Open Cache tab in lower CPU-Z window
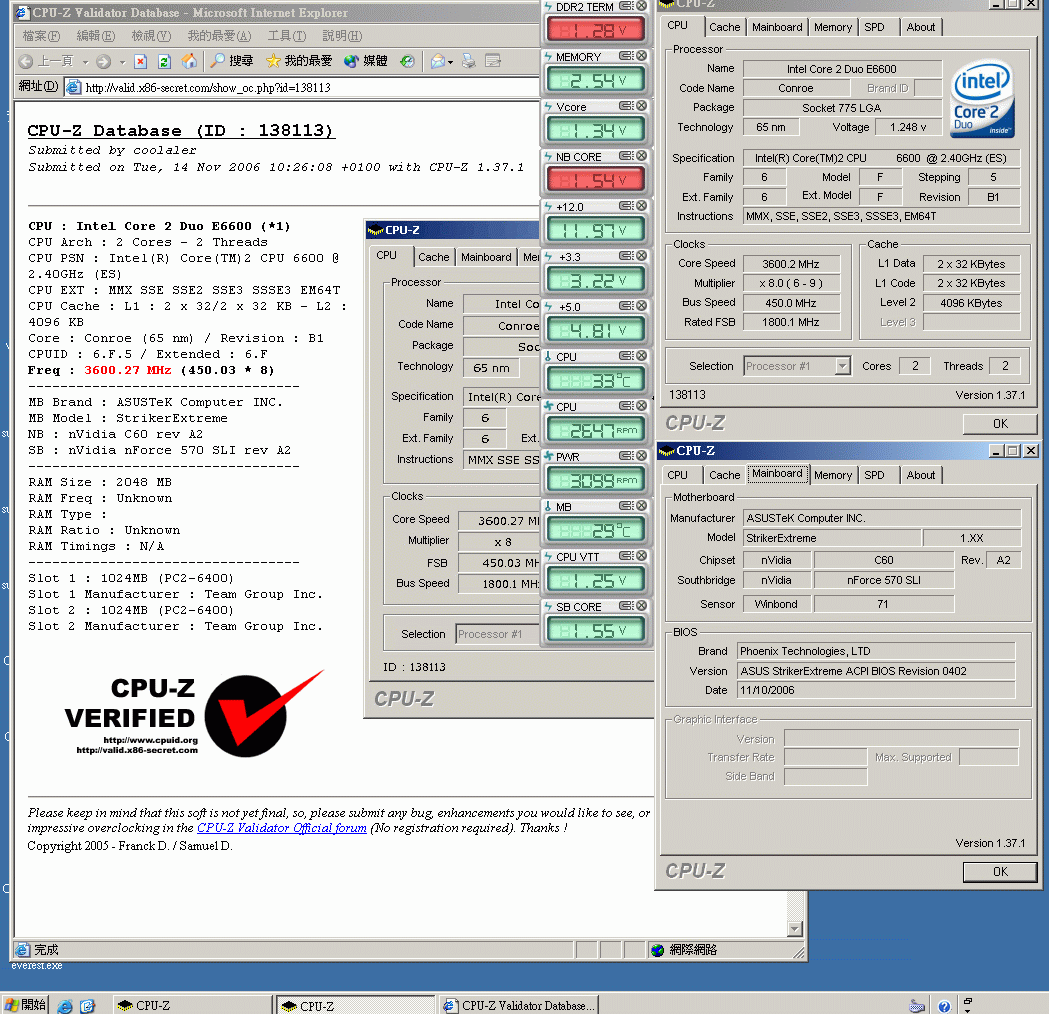1049x1014 pixels. click(x=725, y=475)
